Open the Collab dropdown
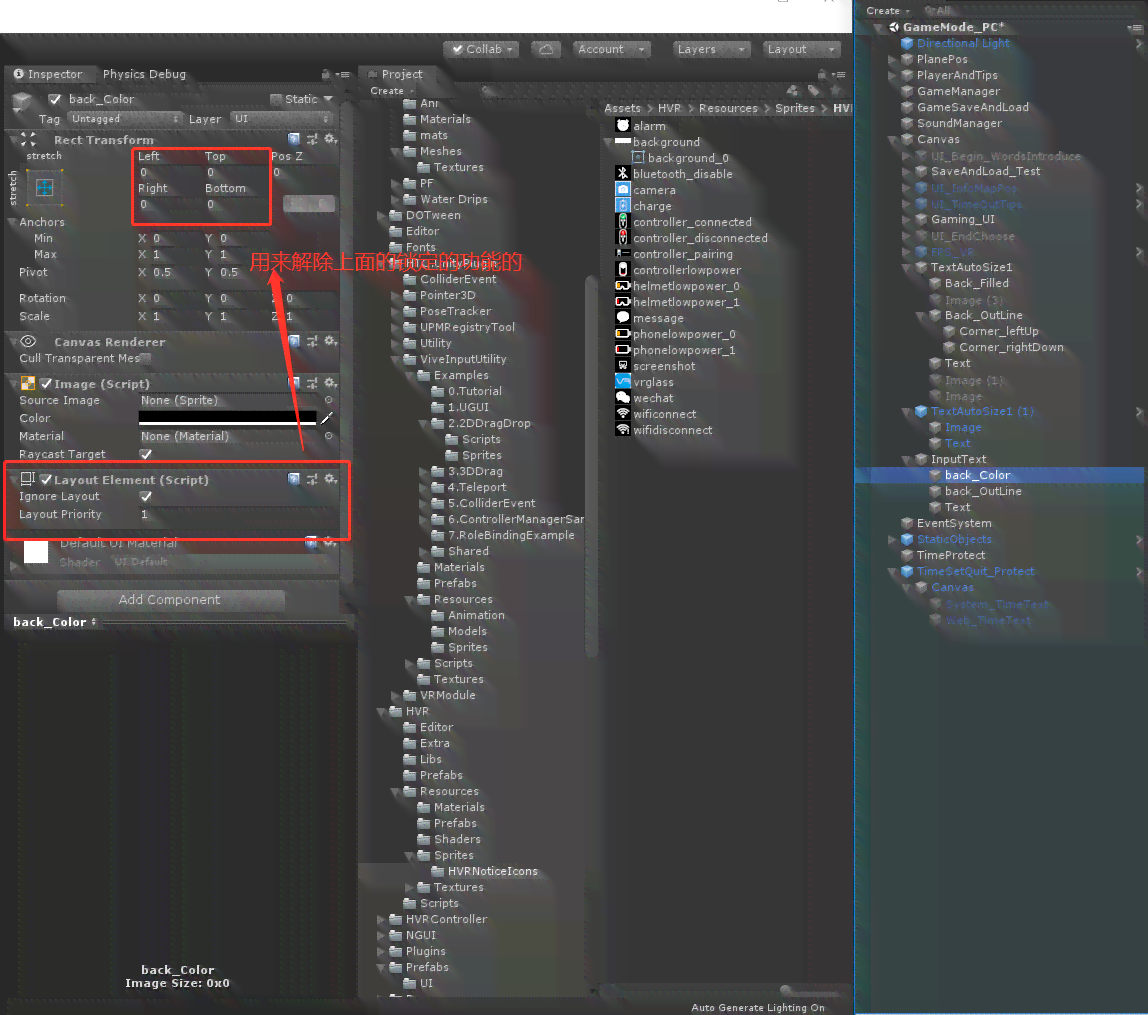Viewport: 1148px width, 1015px height. tap(480, 49)
